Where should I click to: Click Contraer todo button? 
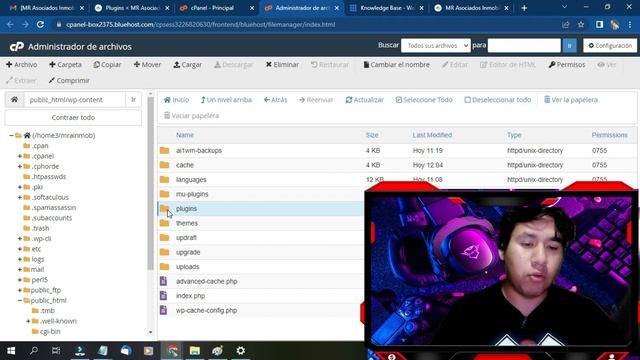73,118
